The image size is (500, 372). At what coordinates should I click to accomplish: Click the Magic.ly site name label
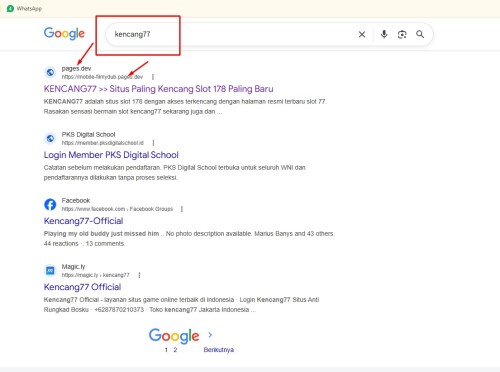tap(73, 267)
